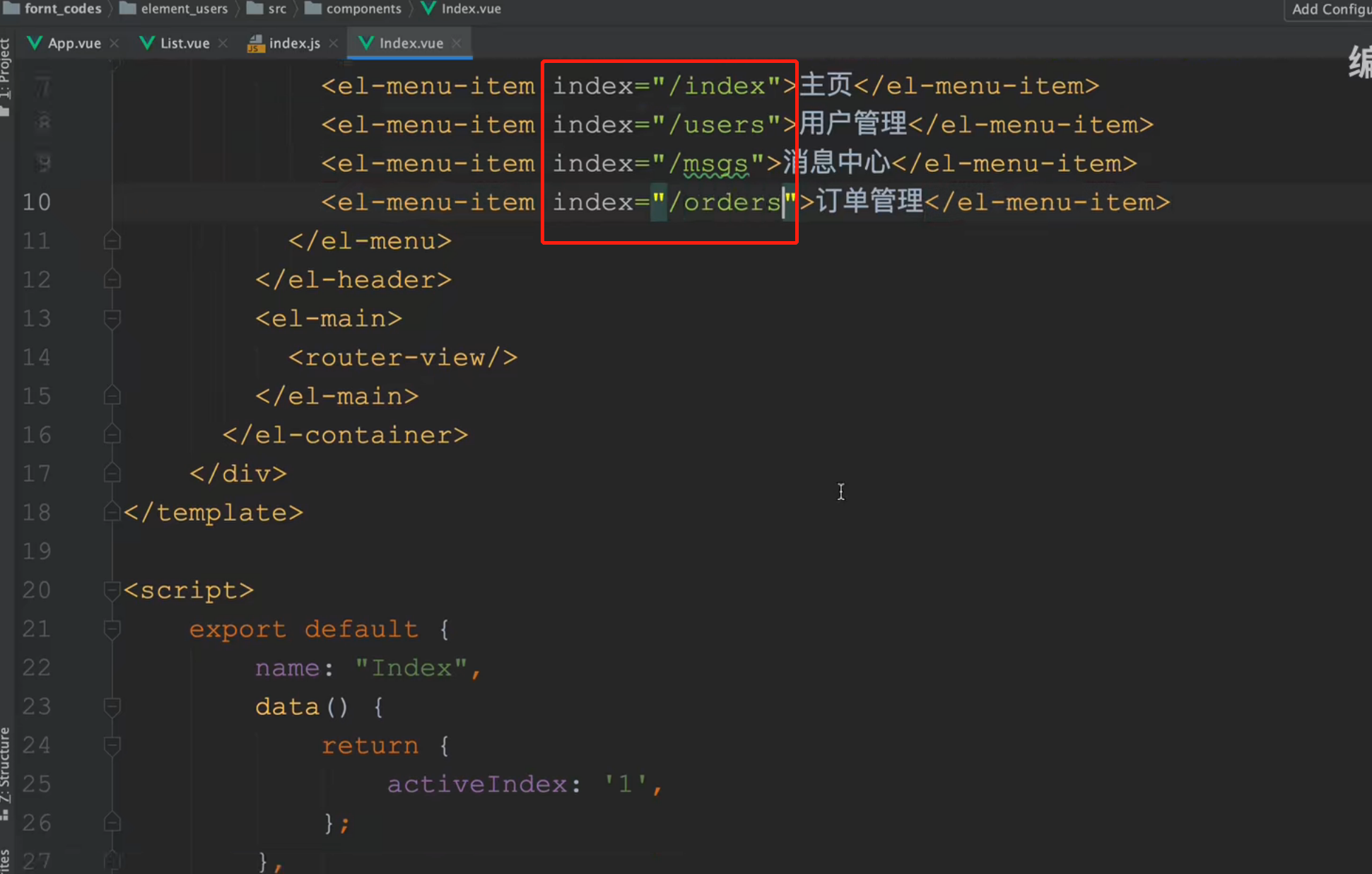Collapse fold marker at line 17
Image resolution: width=1372 pixels, height=874 pixels.
coord(112,474)
